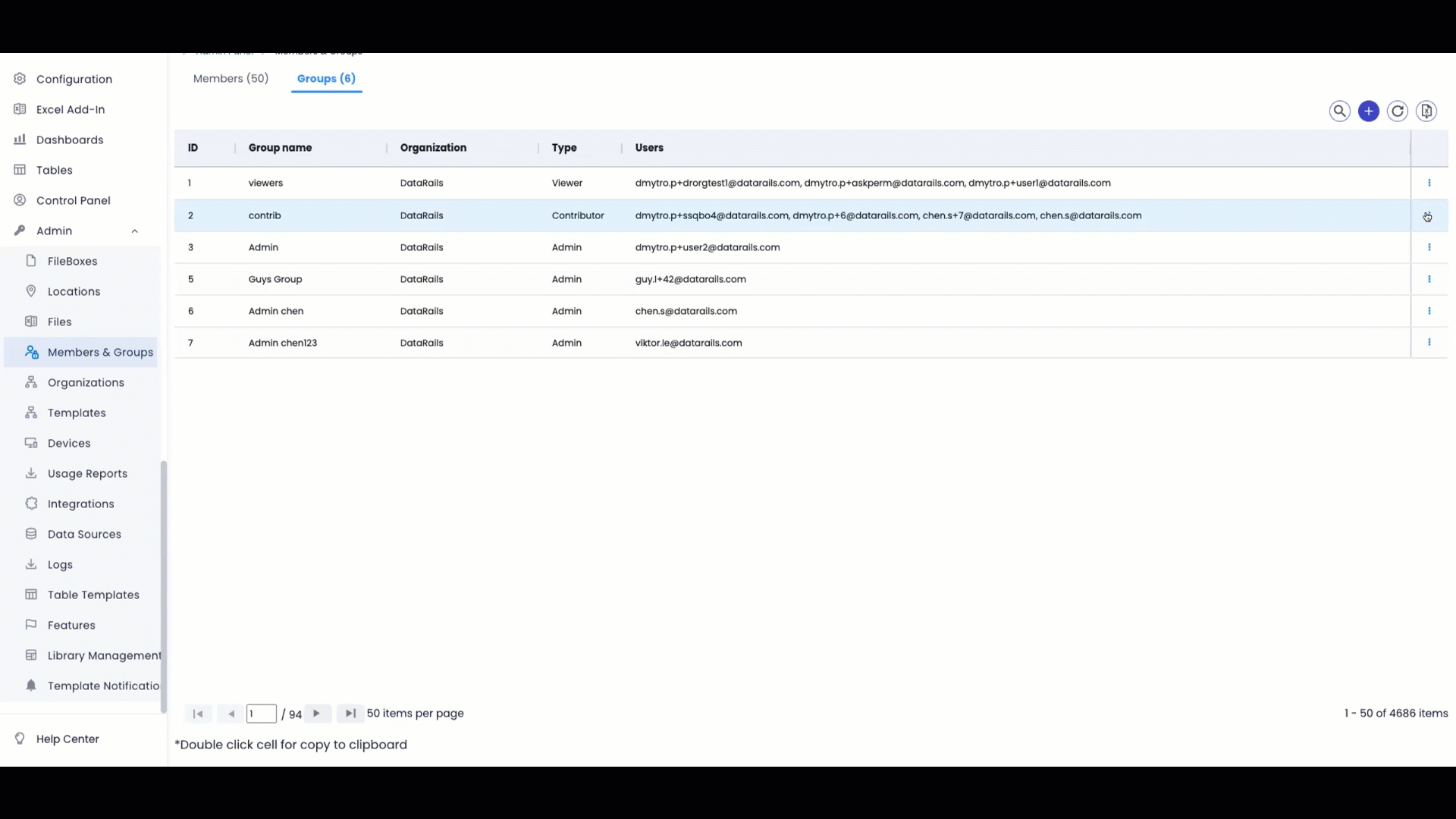Click the Control Panel icon
The image size is (1456, 819).
tap(20, 200)
